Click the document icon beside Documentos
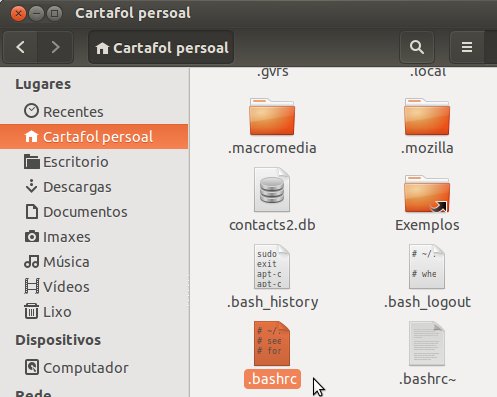Image resolution: width=497 pixels, height=397 pixels. (32, 211)
